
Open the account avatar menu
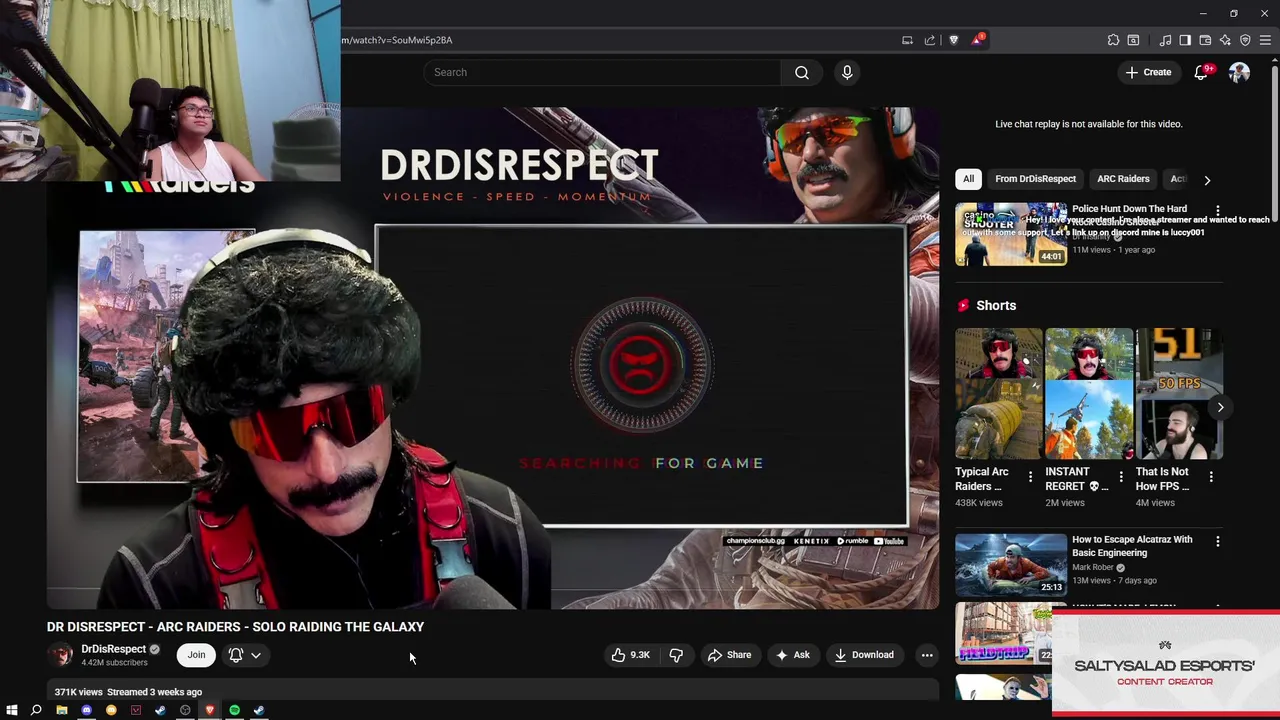pos(1240,72)
